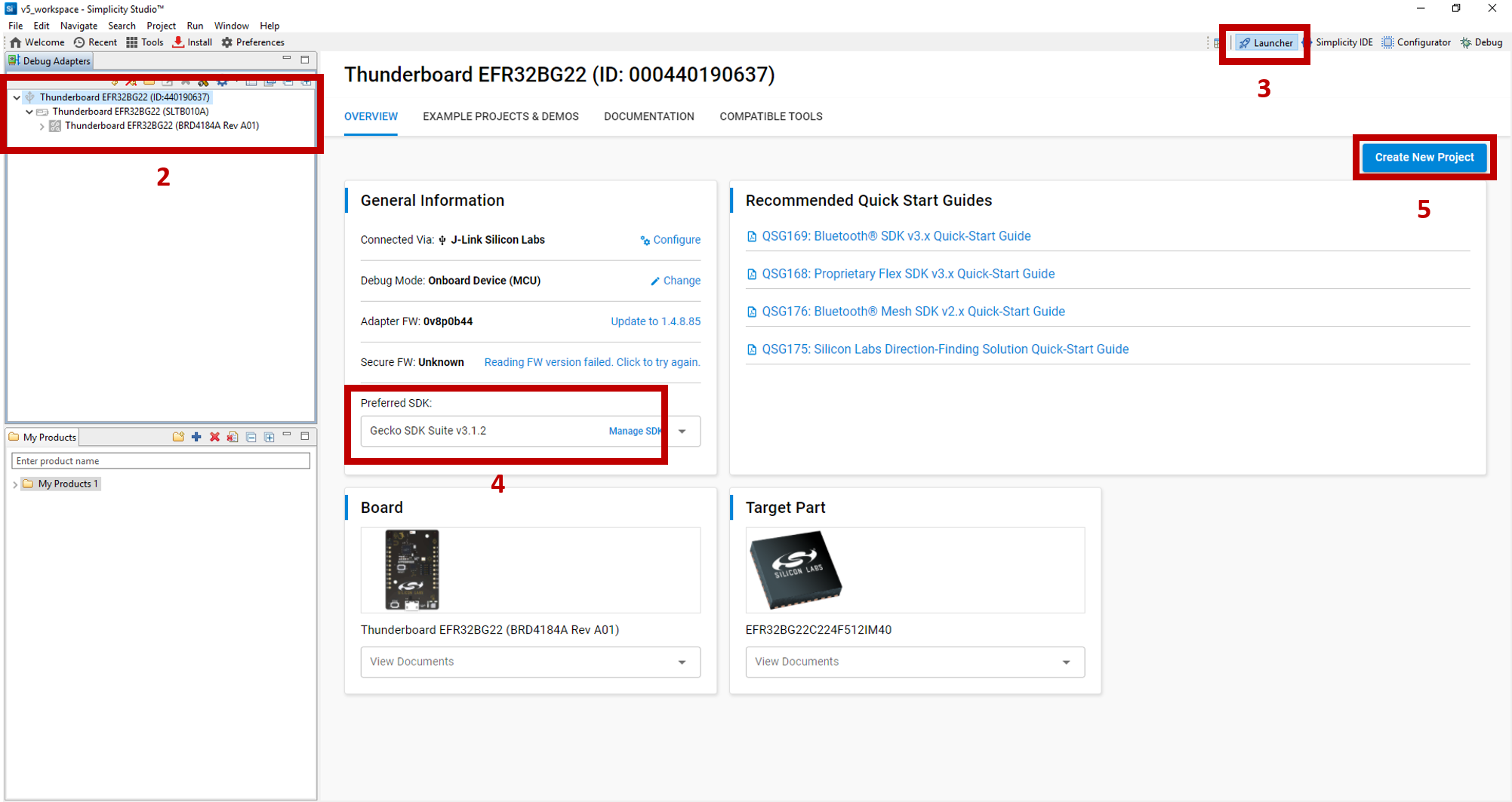Image resolution: width=1512 pixels, height=802 pixels.
Task: Open the DOCUMENTATION tab
Action: [649, 117]
